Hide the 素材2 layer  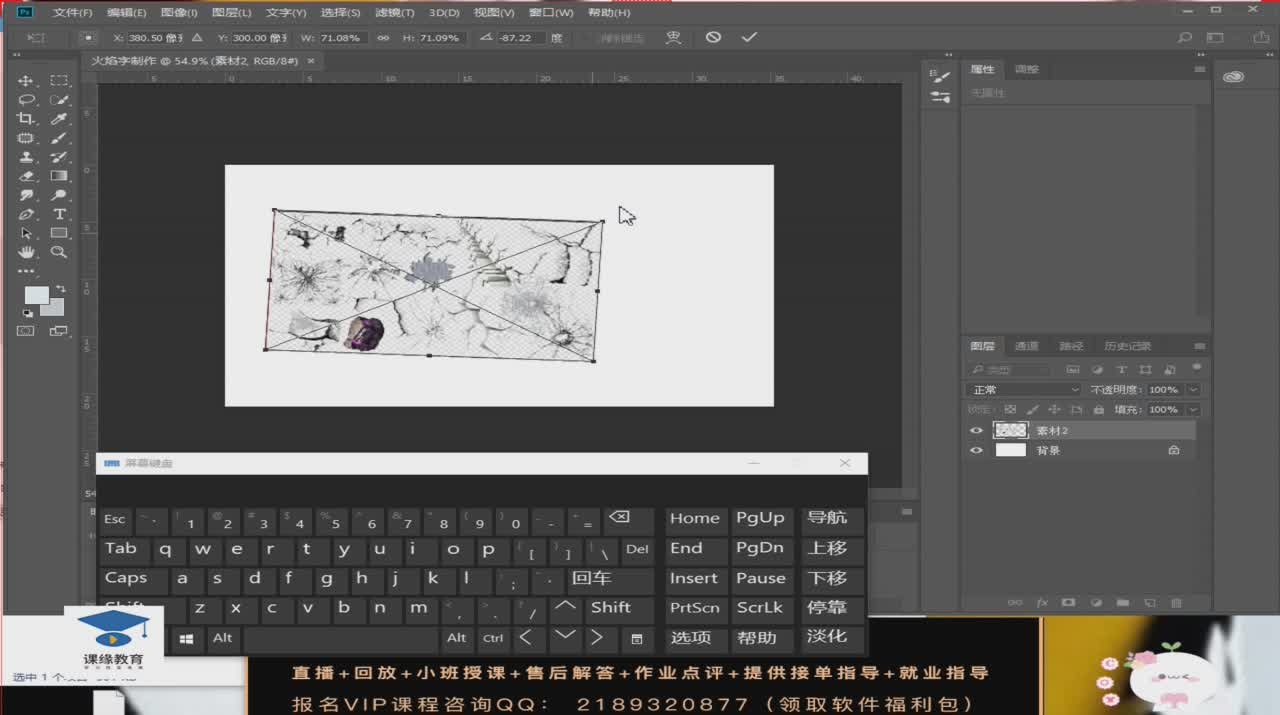click(x=977, y=430)
